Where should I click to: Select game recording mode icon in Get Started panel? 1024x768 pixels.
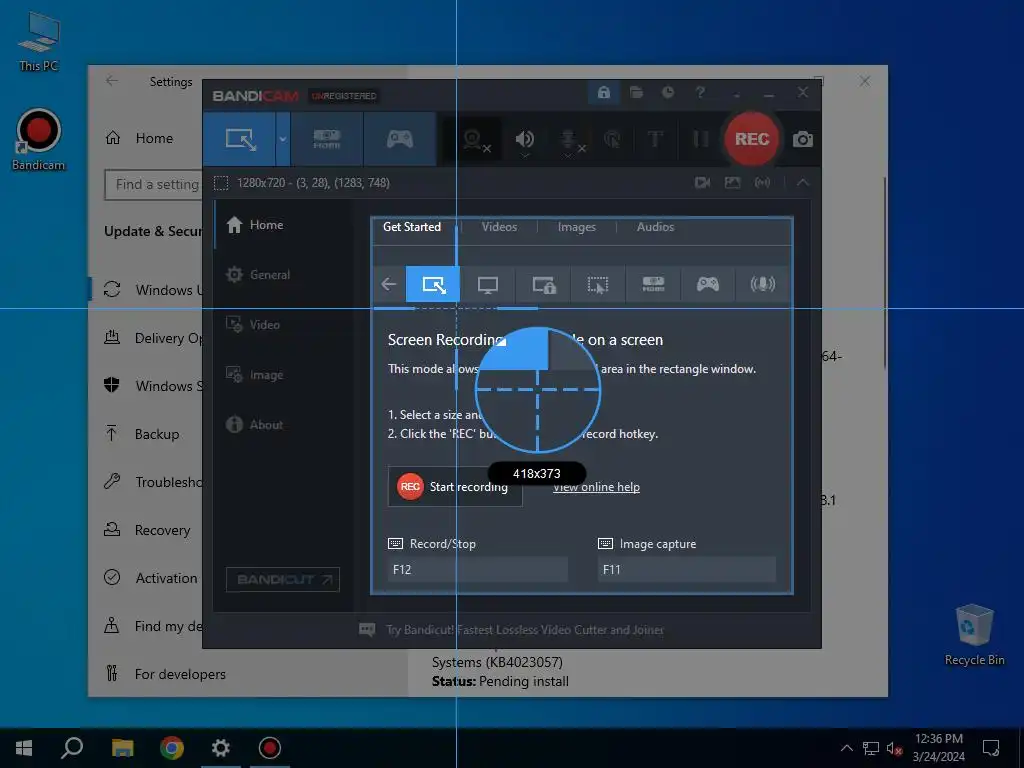coord(708,284)
